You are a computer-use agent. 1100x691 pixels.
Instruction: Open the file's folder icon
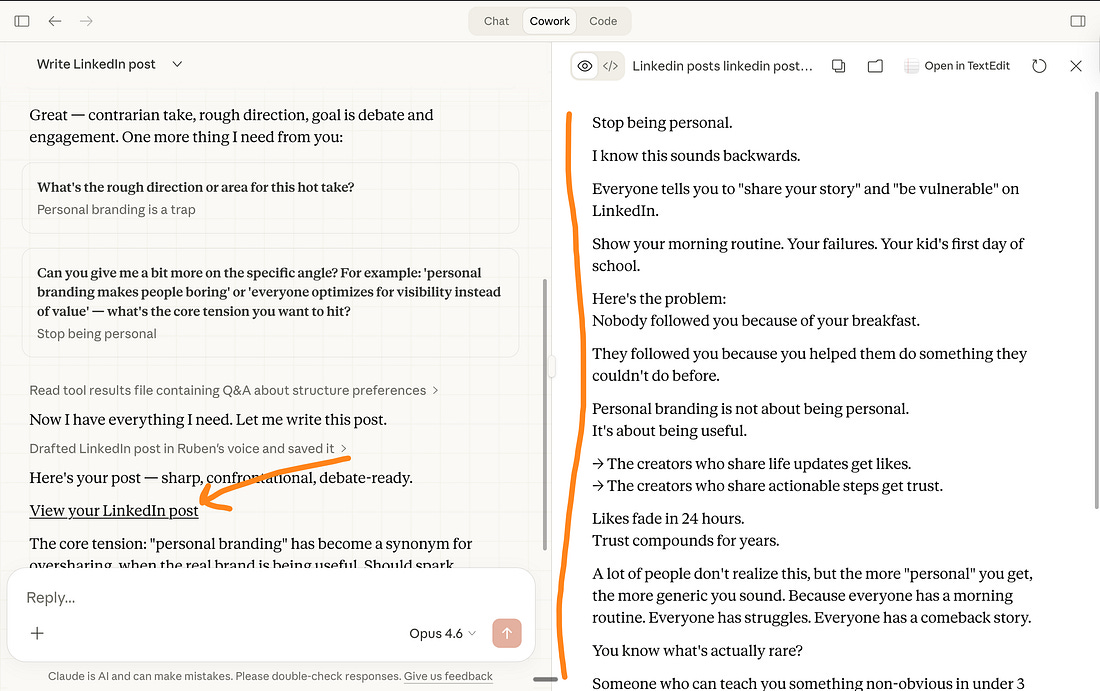coord(875,66)
